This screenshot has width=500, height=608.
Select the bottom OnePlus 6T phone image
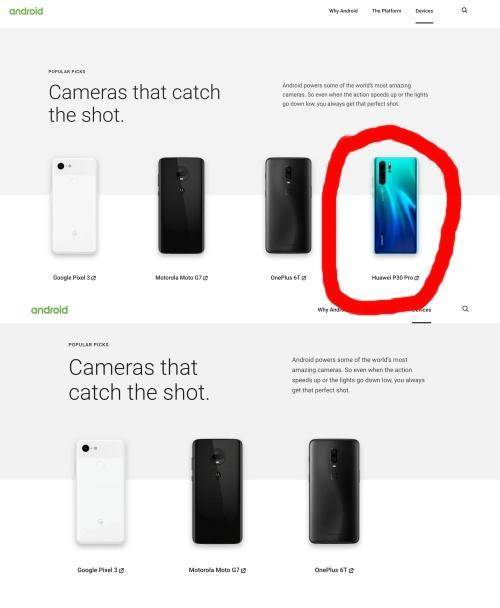pos(334,491)
